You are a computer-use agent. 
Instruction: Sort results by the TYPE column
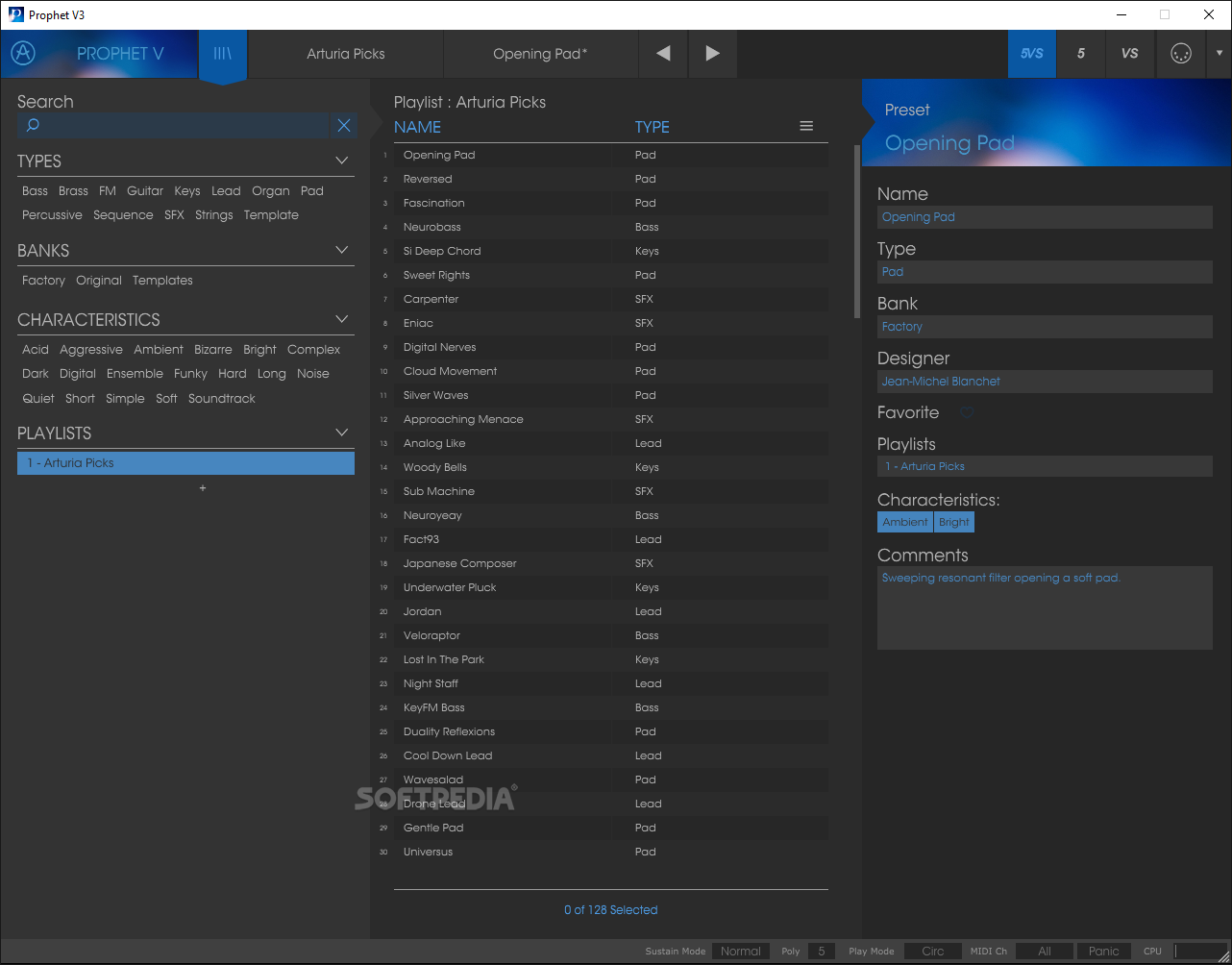tap(653, 127)
